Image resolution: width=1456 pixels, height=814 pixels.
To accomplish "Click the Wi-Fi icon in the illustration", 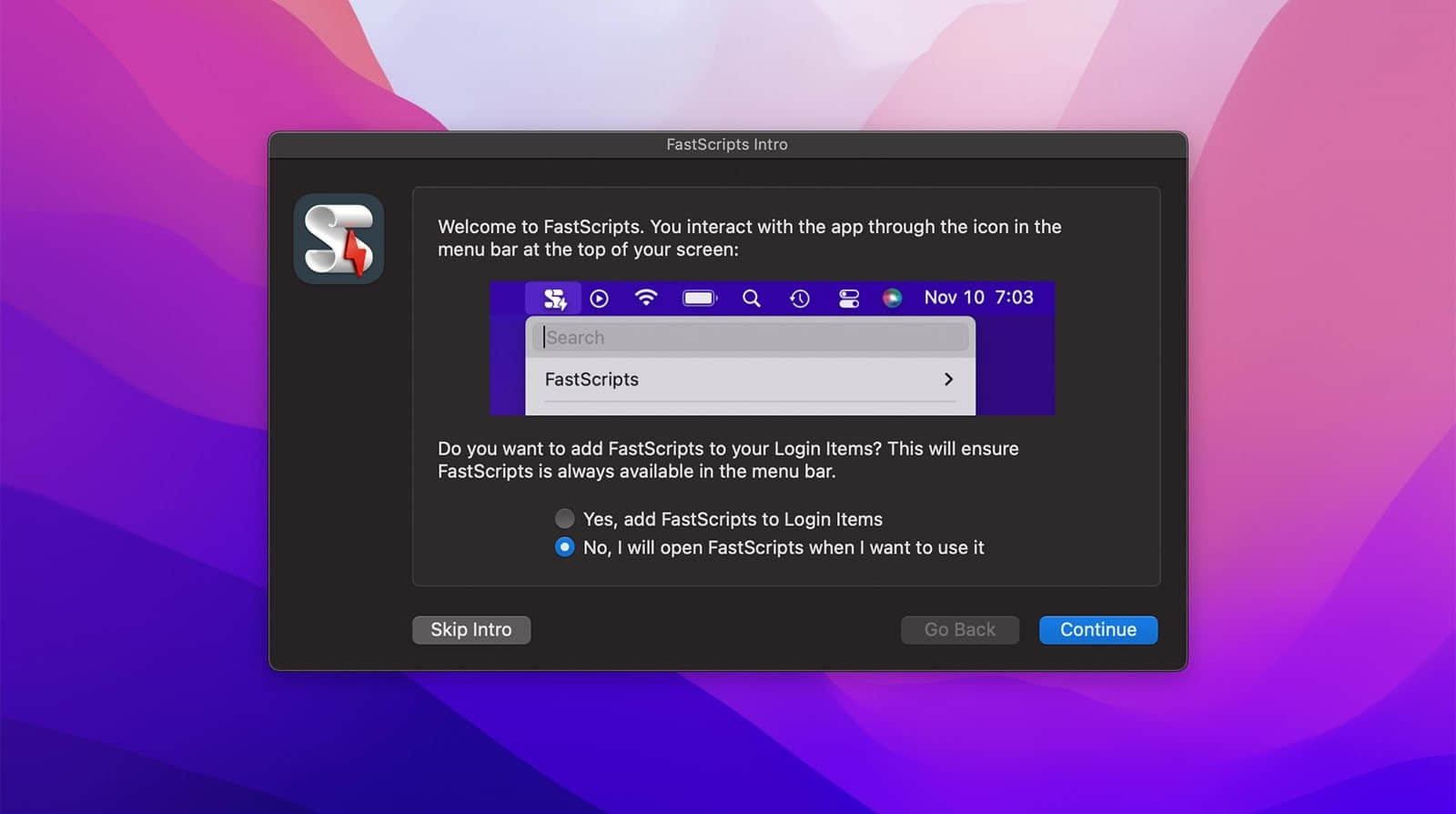I will pyautogui.click(x=646, y=298).
